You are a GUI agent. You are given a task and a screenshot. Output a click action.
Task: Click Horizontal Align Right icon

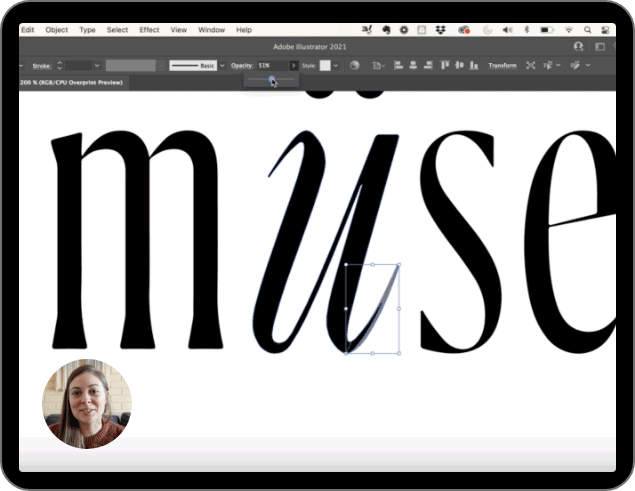[428, 65]
